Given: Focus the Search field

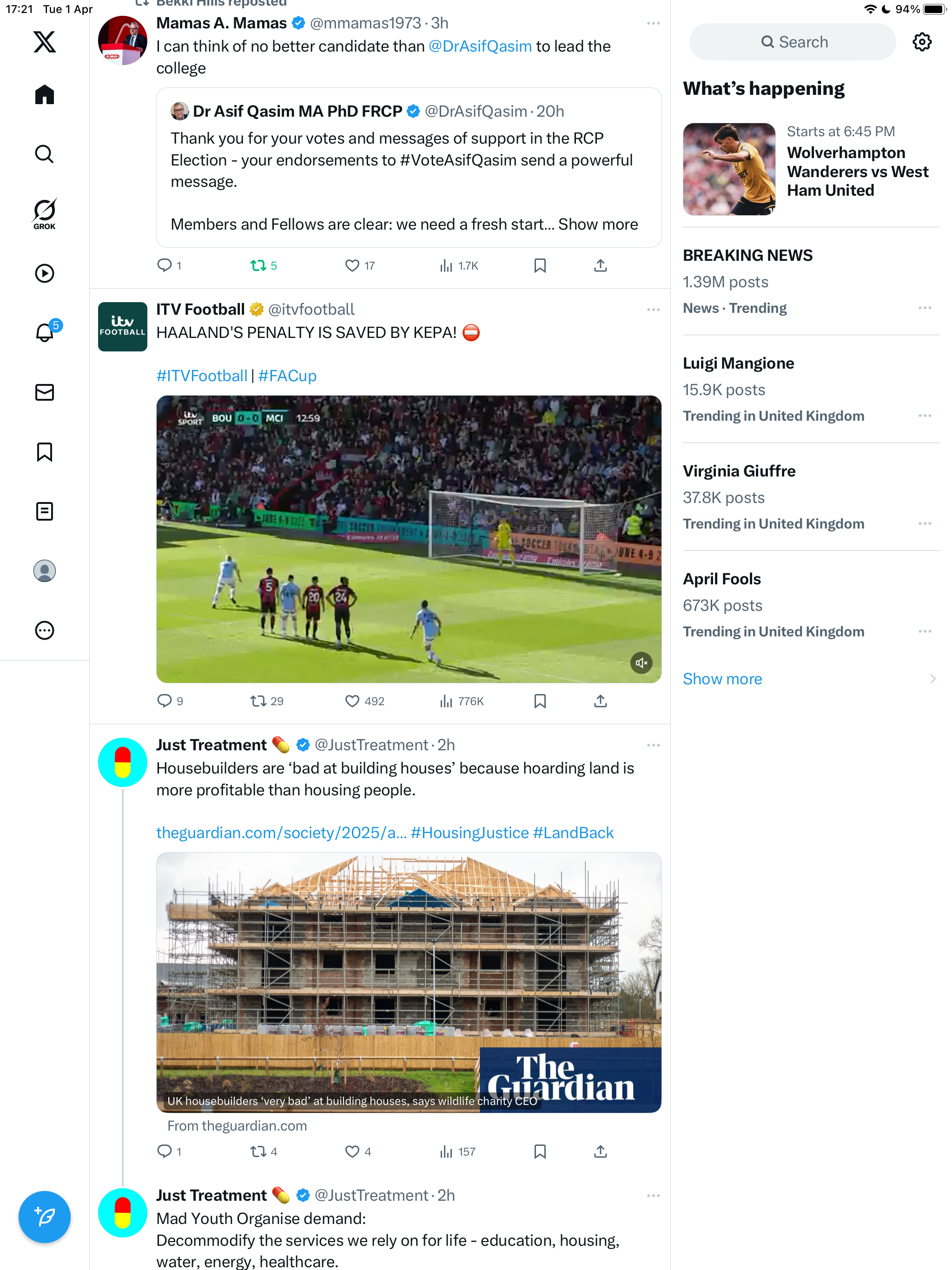Looking at the screenshot, I should click(x=792, y=42).
